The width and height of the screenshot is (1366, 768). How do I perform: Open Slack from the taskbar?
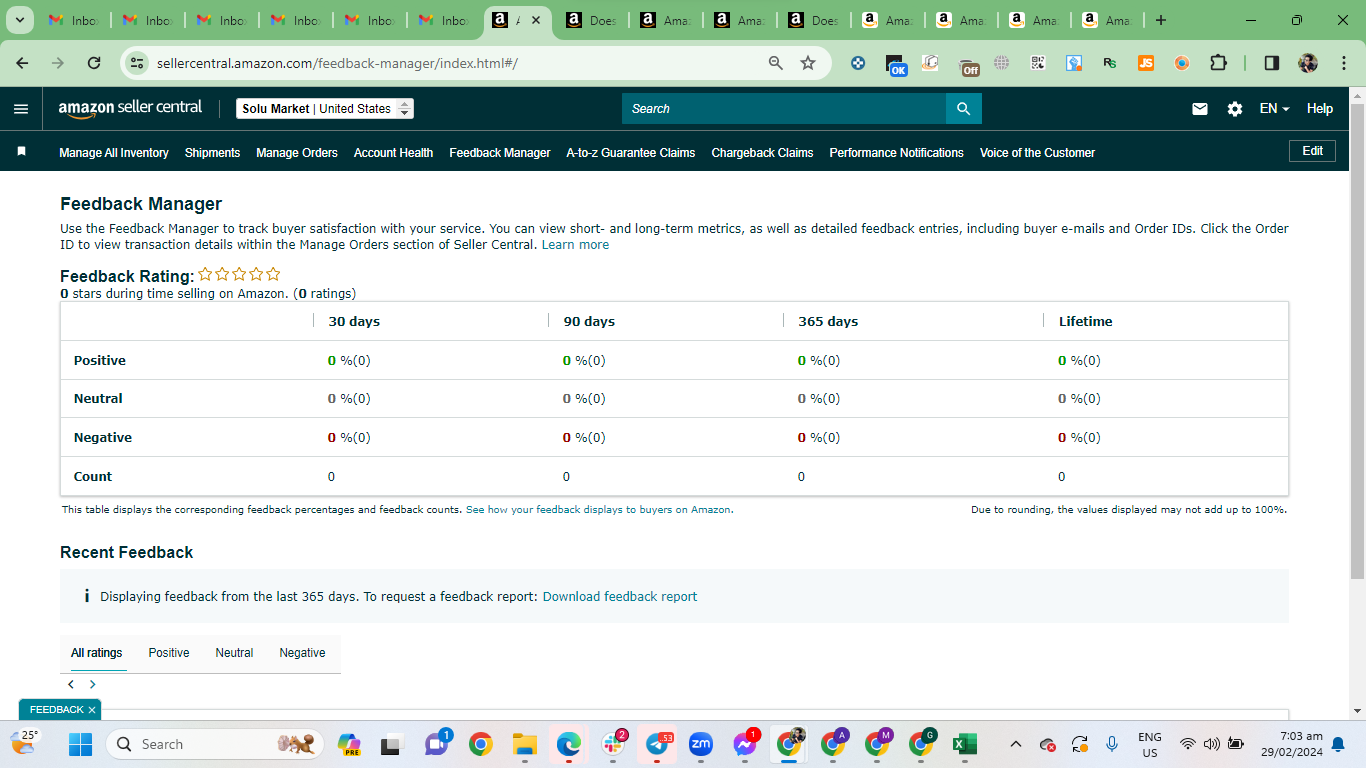[613, 744]
